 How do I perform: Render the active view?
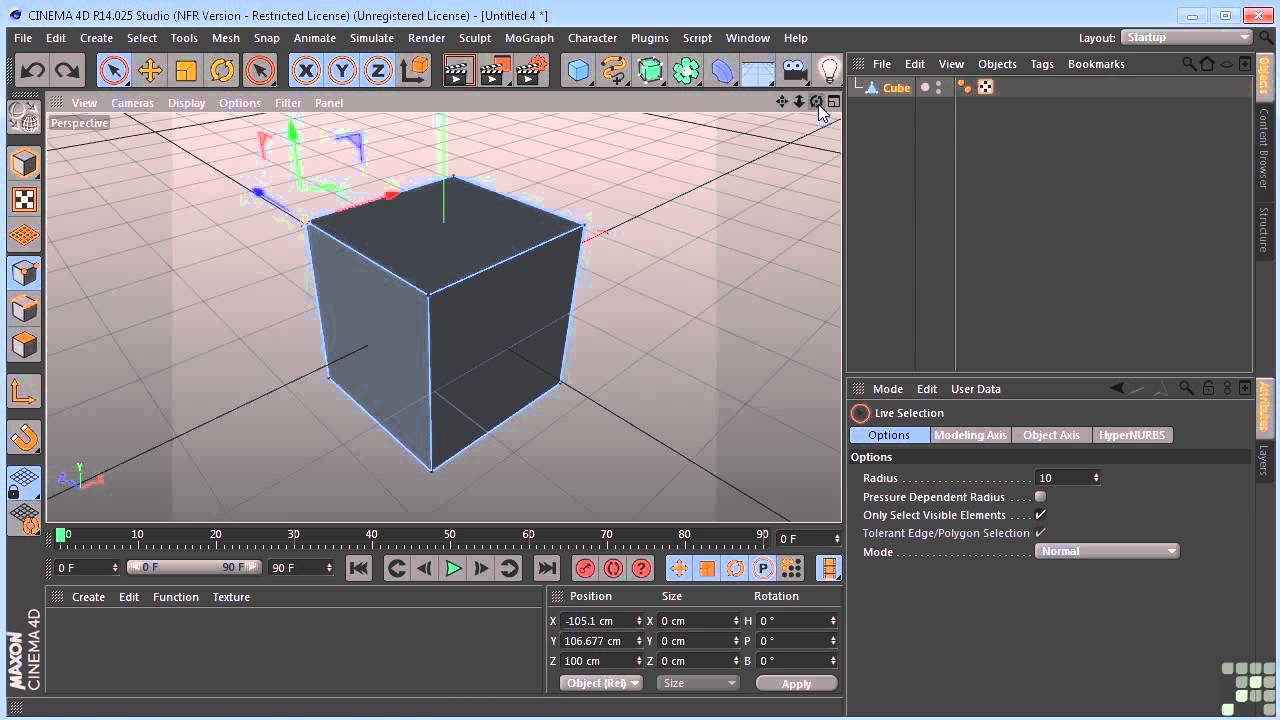458,70
